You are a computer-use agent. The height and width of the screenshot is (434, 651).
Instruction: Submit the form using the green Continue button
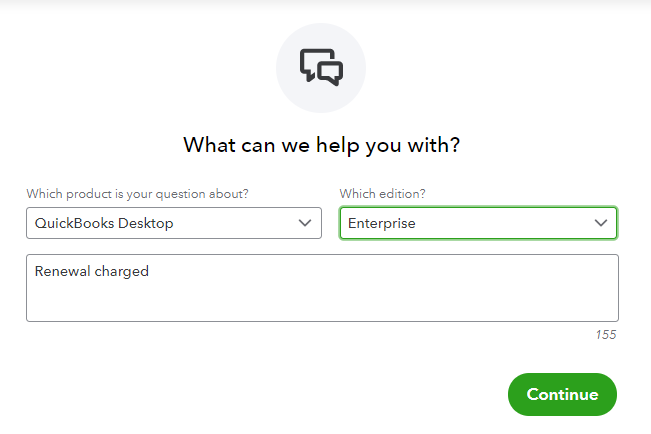point(562,394)
